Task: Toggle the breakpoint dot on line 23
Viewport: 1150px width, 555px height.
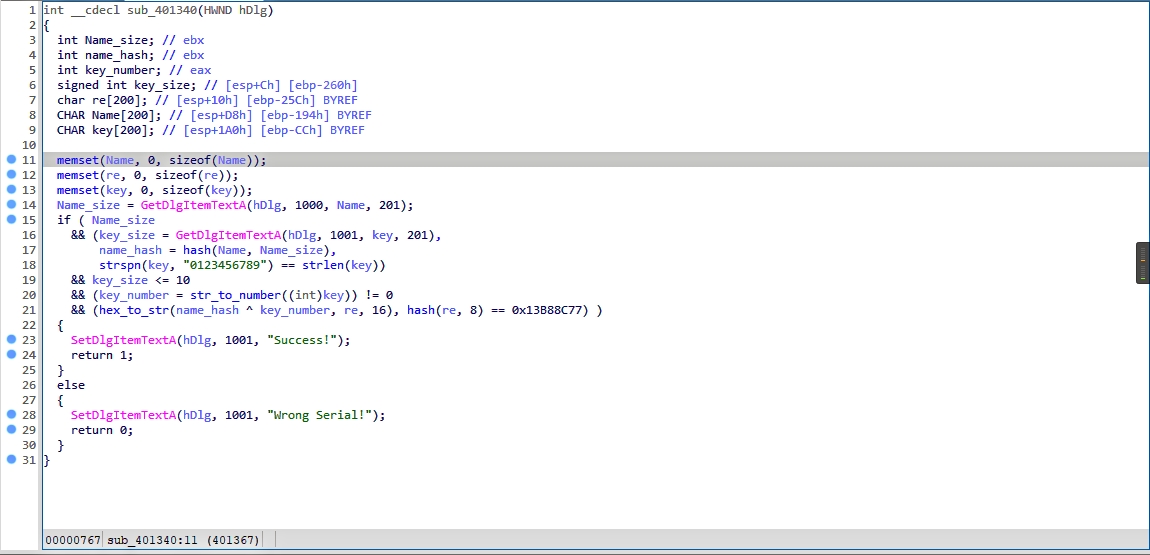Action: (11, 339)
